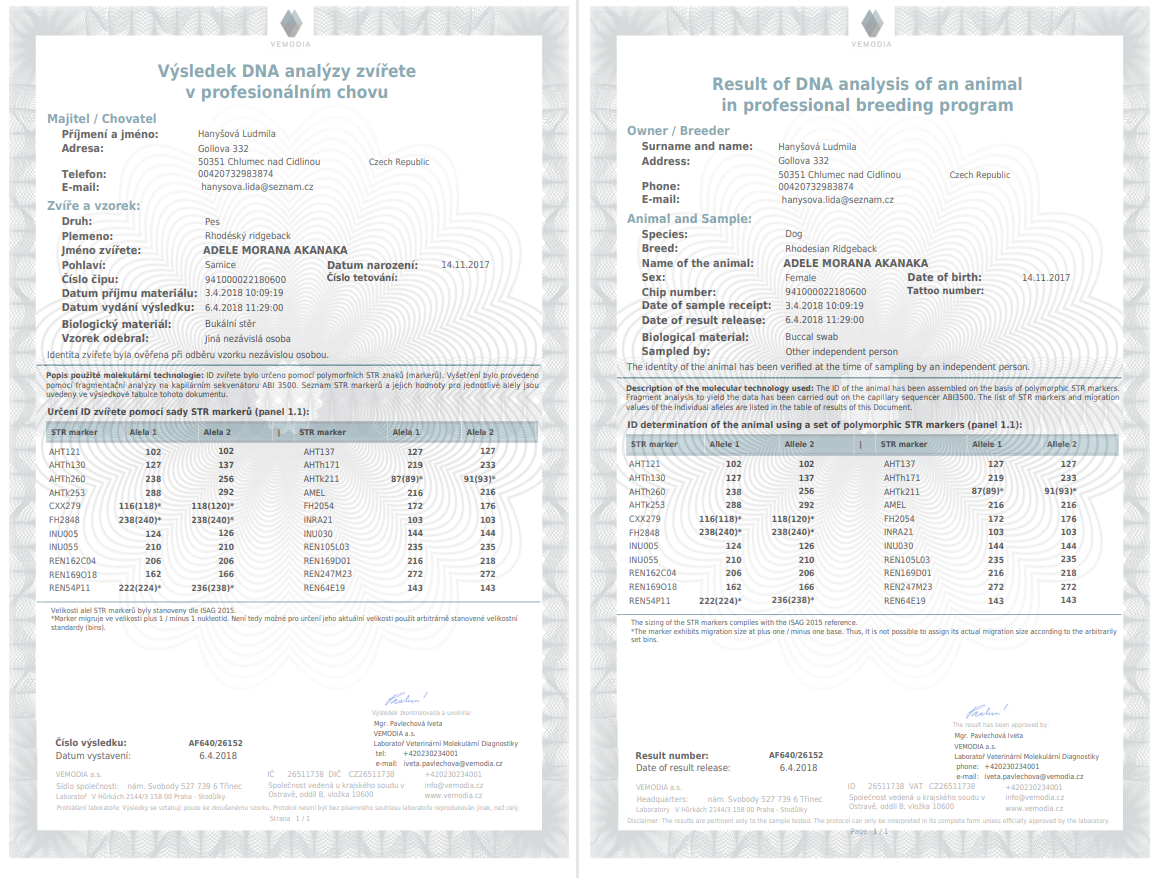This screenshot has height=878, width=1156.
Task: Click 'Strana 1 / 1' page number
Action: (x=290, y=819)
